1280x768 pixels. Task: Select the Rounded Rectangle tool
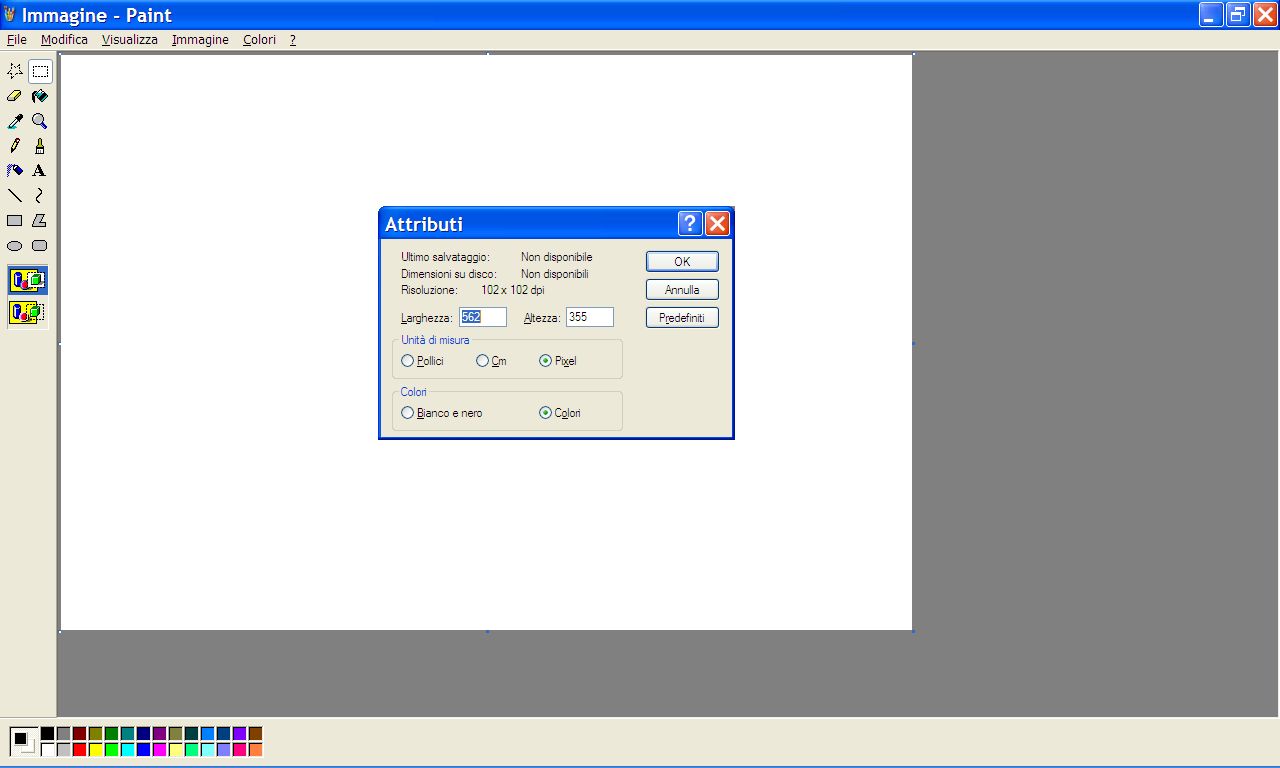[x=40, y=246]
